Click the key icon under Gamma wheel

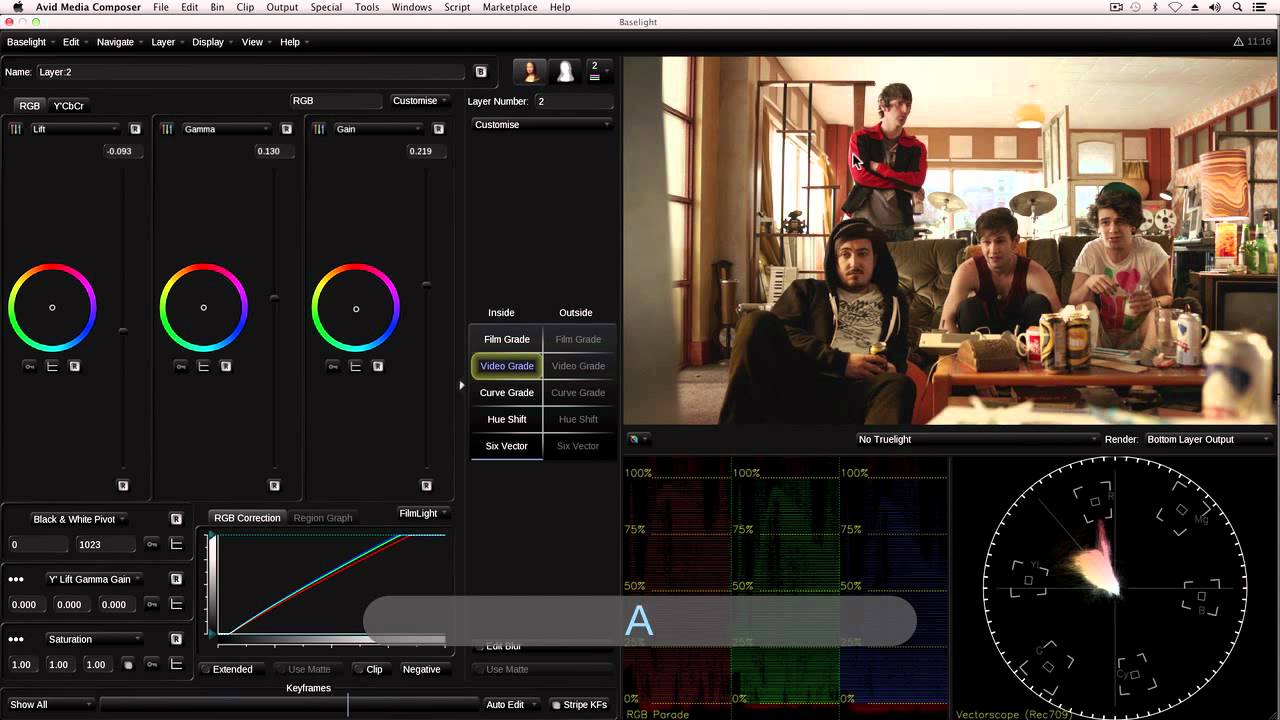181,367
